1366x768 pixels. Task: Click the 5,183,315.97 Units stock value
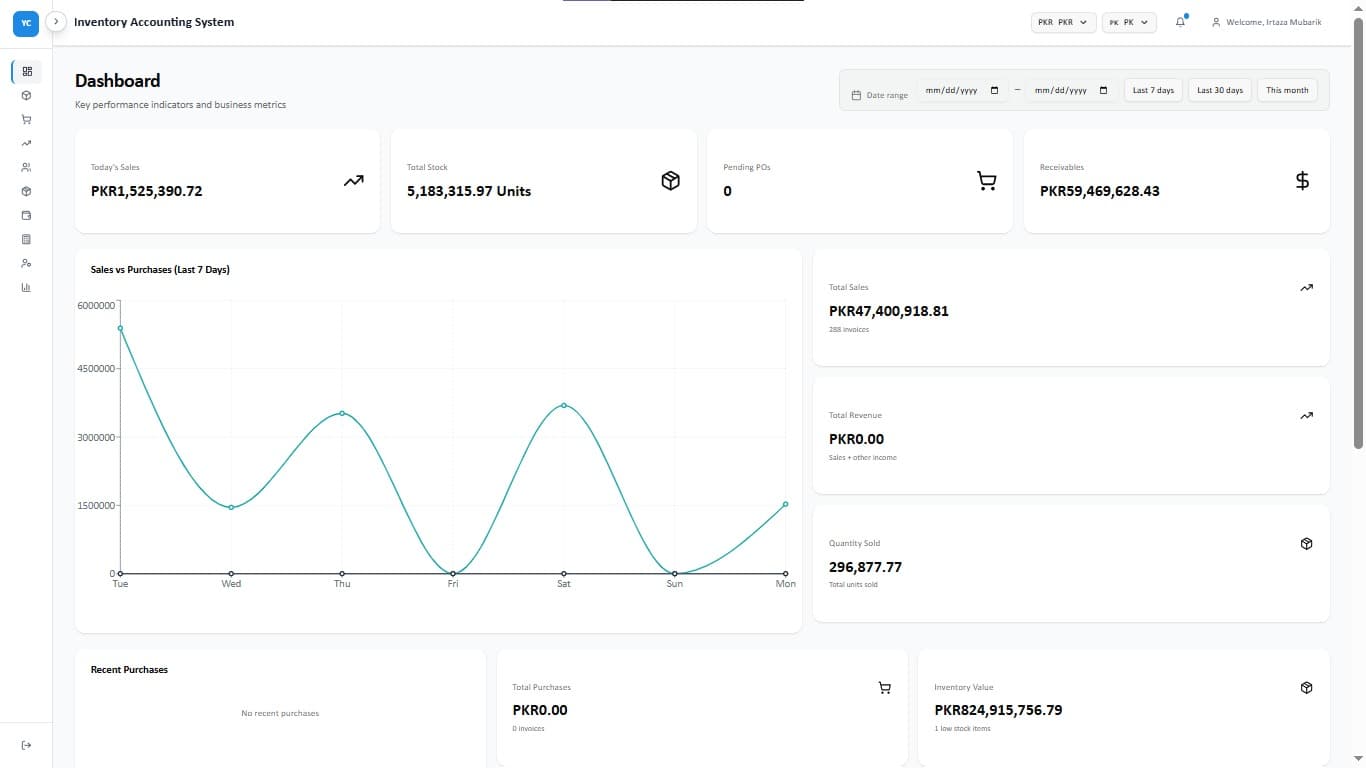[x=469, y=191]
